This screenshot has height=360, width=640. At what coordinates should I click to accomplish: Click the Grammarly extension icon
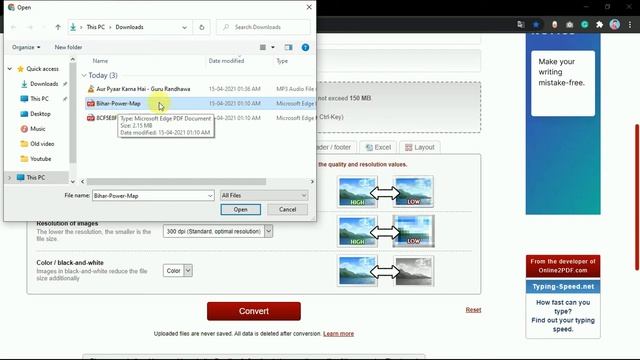[584, 24]
